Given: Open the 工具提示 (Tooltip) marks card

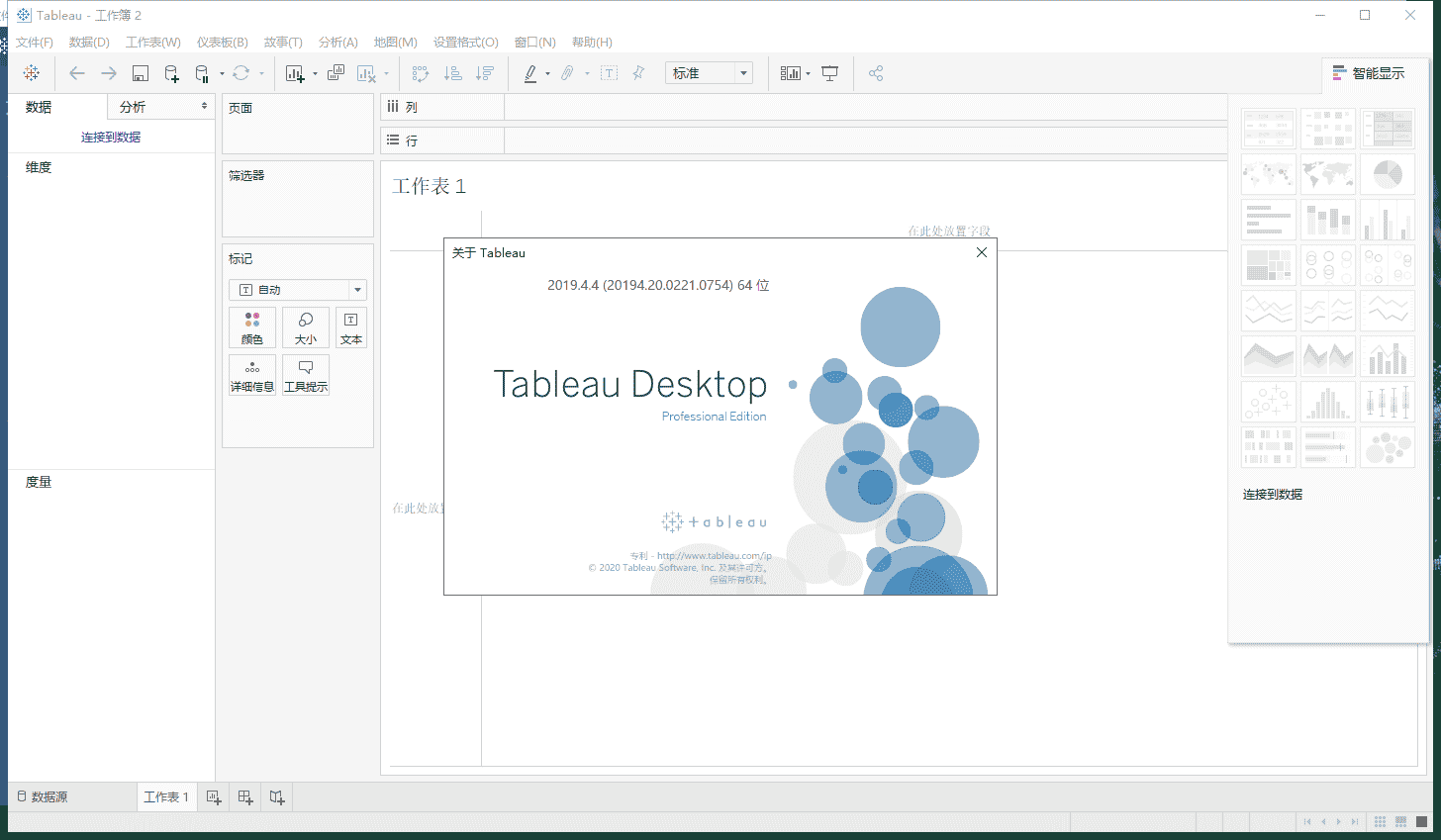Looking at the screenshot, I should 306,376.
